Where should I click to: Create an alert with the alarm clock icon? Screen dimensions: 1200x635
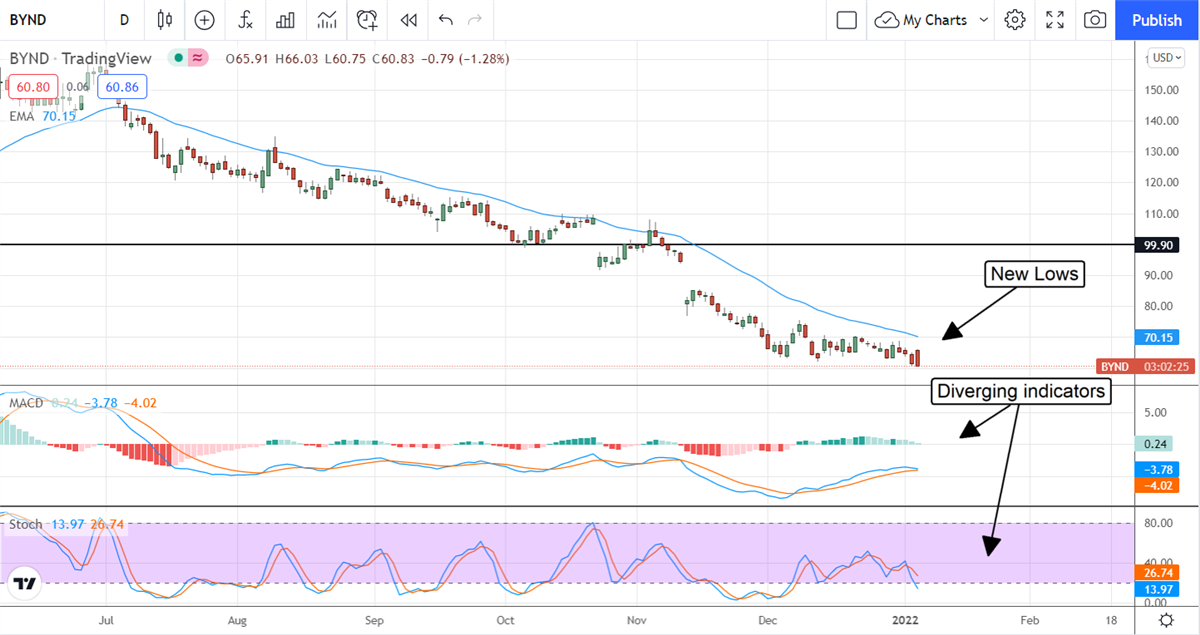tap(367, 20)
